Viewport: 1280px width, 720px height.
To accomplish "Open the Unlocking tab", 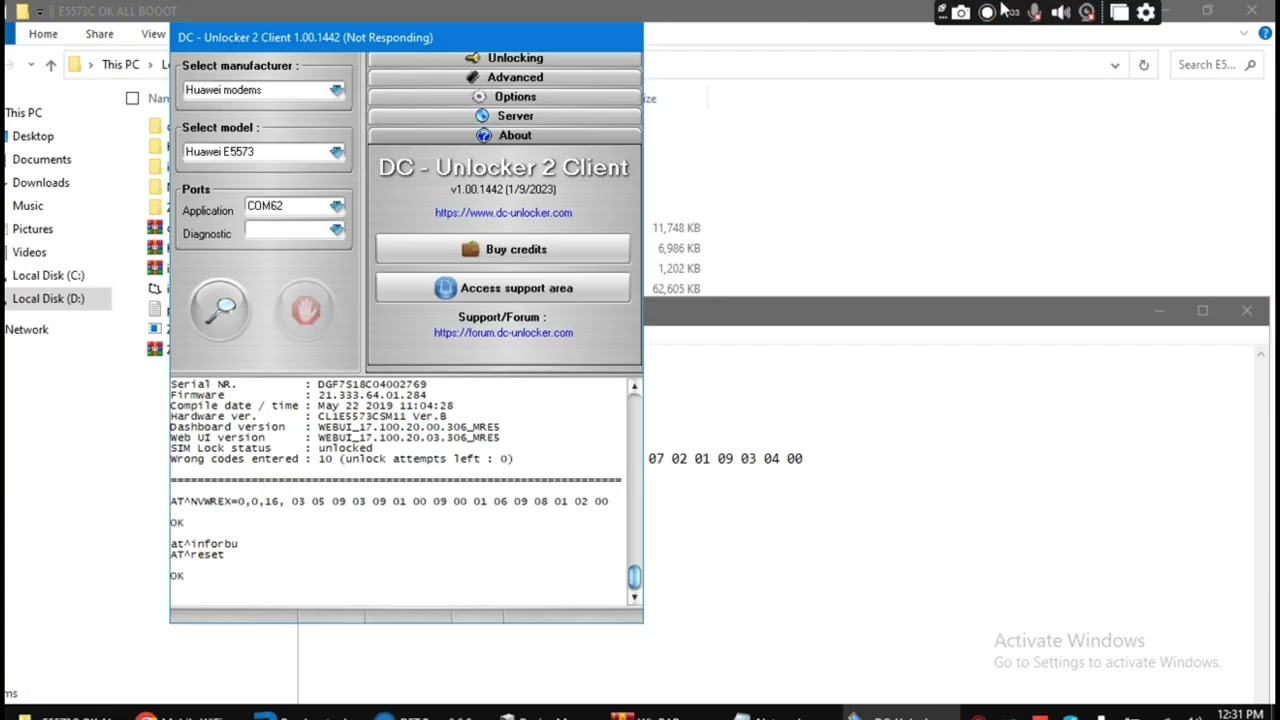I will (x=504, y=58).
